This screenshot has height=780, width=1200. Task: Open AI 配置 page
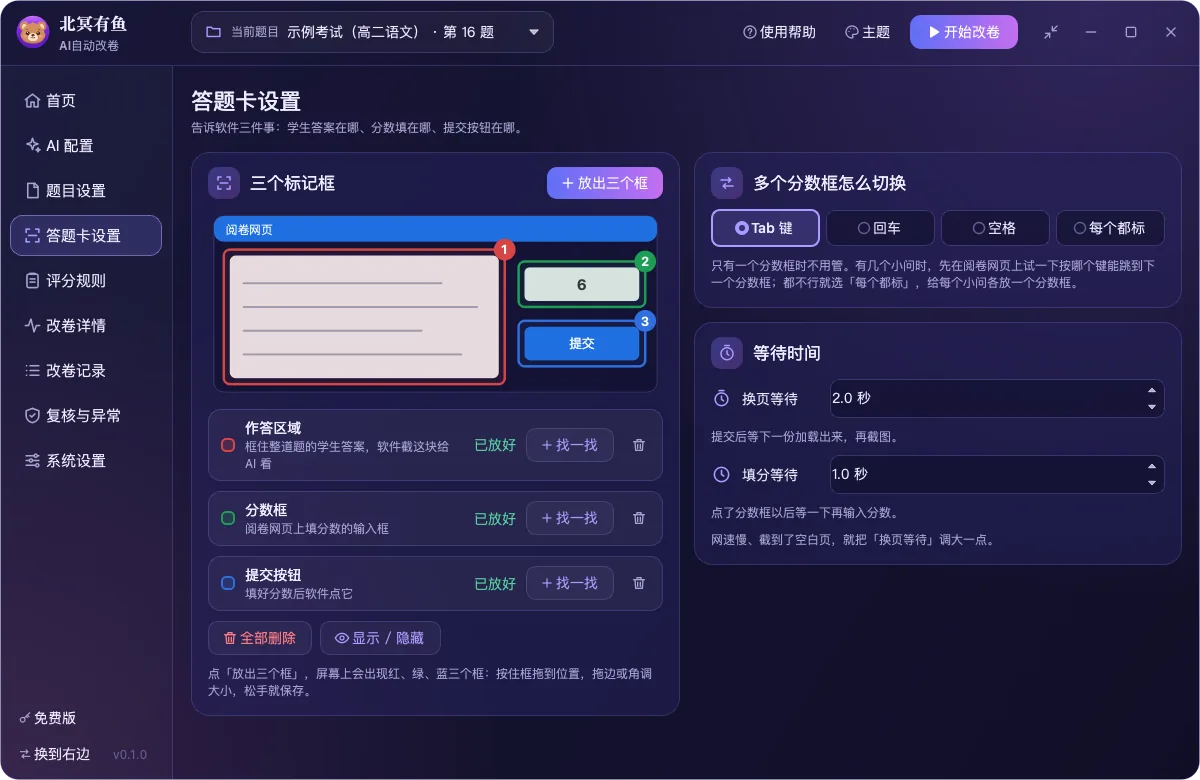pyautogui.click(x=86, y=146)
